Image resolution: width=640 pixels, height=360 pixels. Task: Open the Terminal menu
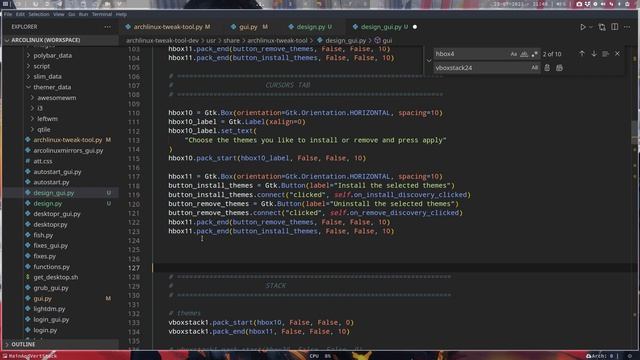click(x=102, y=14)
